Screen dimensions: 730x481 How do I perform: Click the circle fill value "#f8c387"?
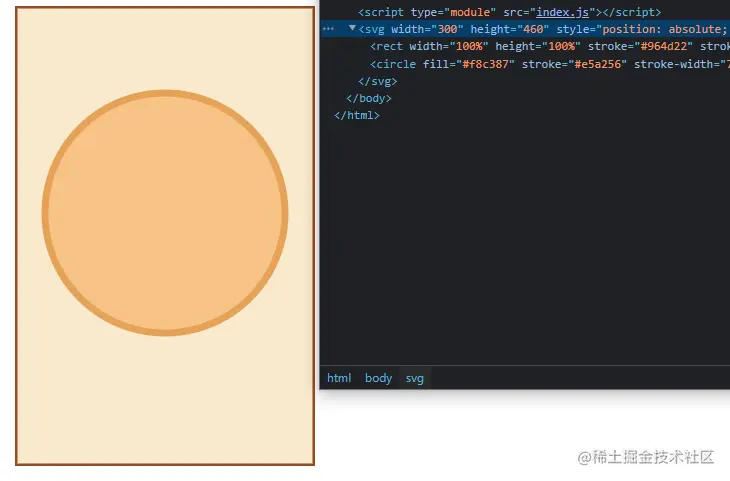click(x=485, y=64)
